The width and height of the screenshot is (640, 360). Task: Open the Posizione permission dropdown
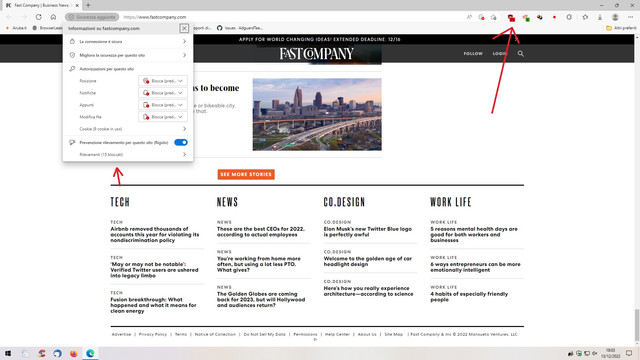163,81
